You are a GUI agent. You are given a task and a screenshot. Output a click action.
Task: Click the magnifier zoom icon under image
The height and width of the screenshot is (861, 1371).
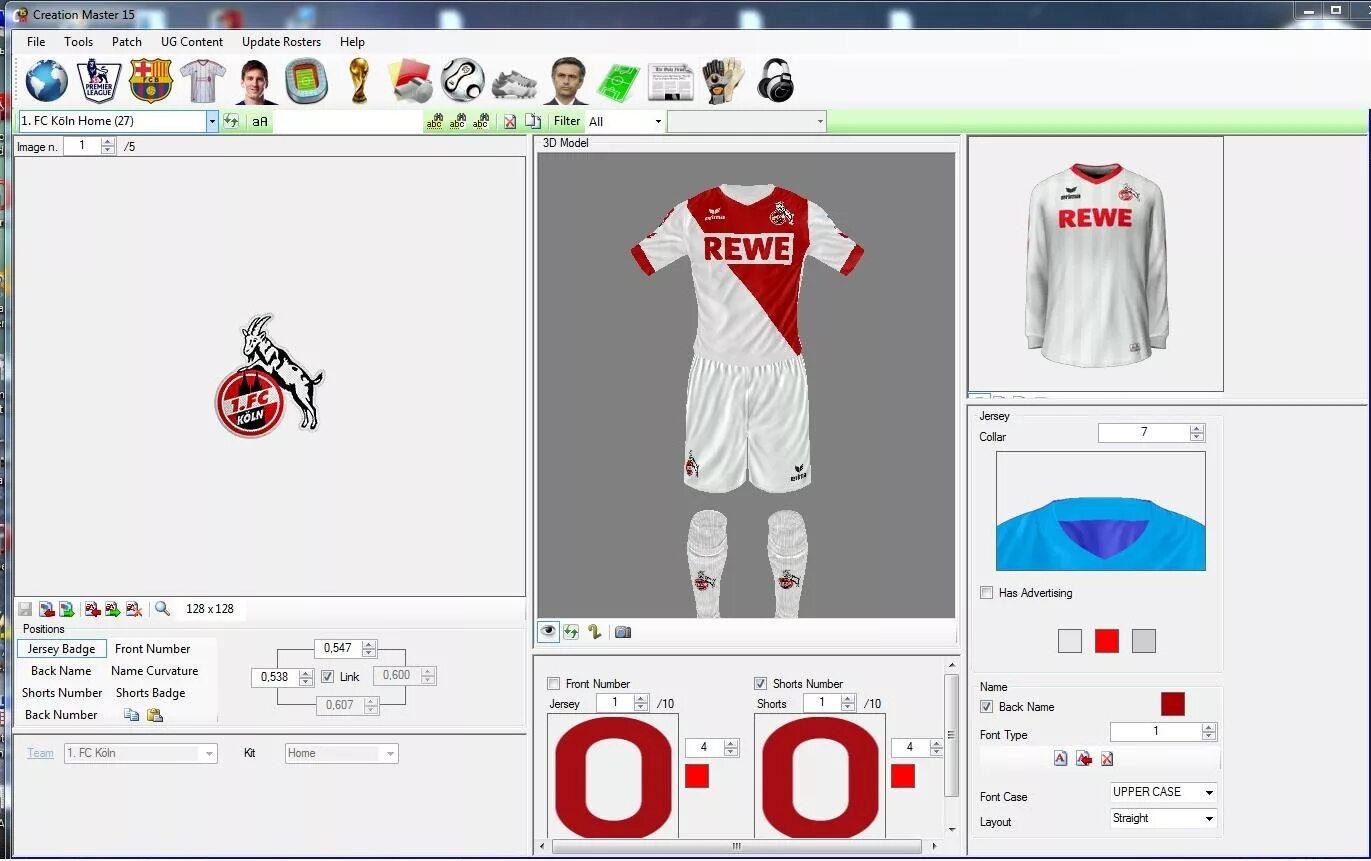pyautogui.click(x=162, y=608)
